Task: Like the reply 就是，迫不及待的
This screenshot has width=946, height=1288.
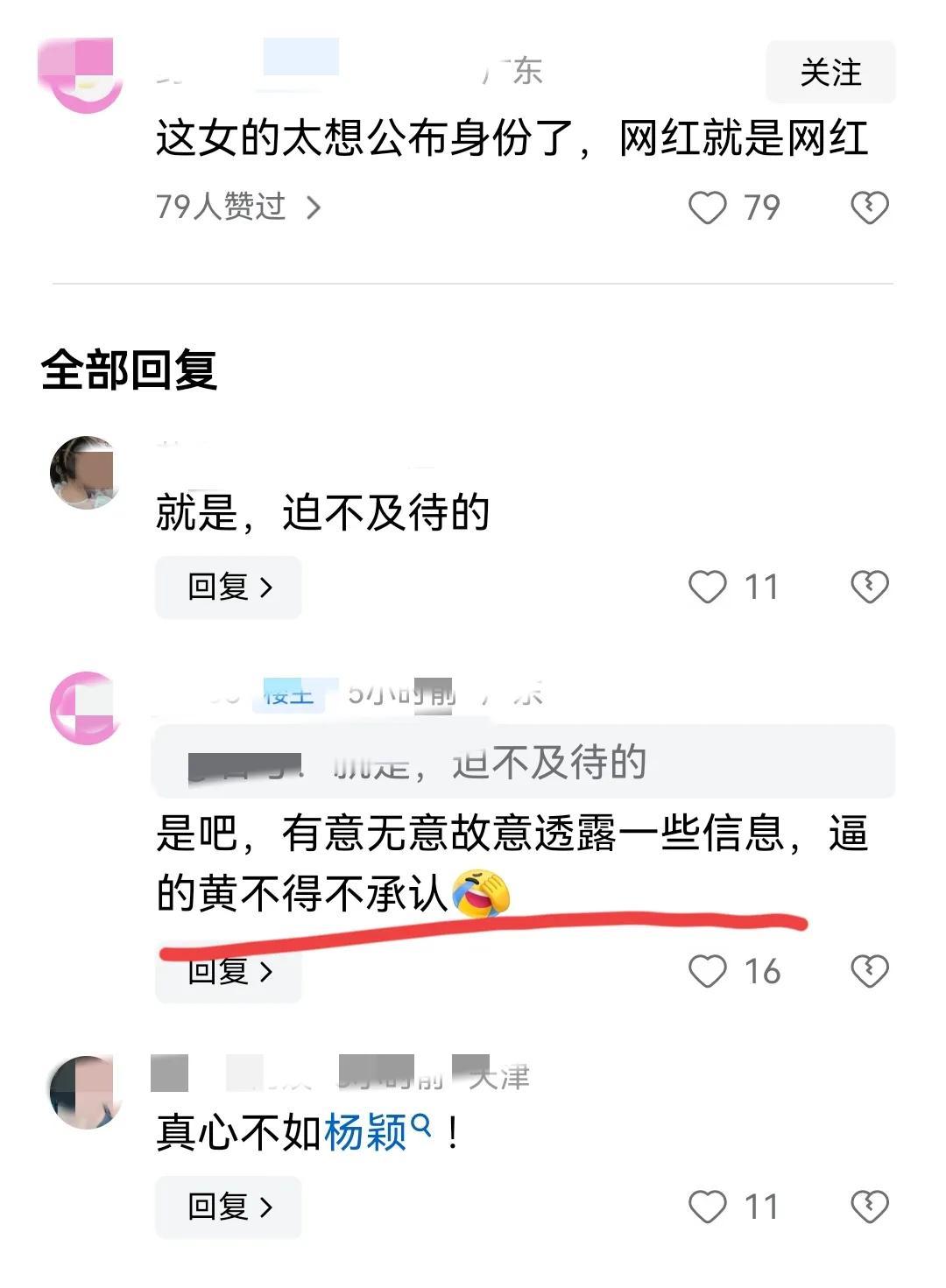Action: tap(708, 587)
